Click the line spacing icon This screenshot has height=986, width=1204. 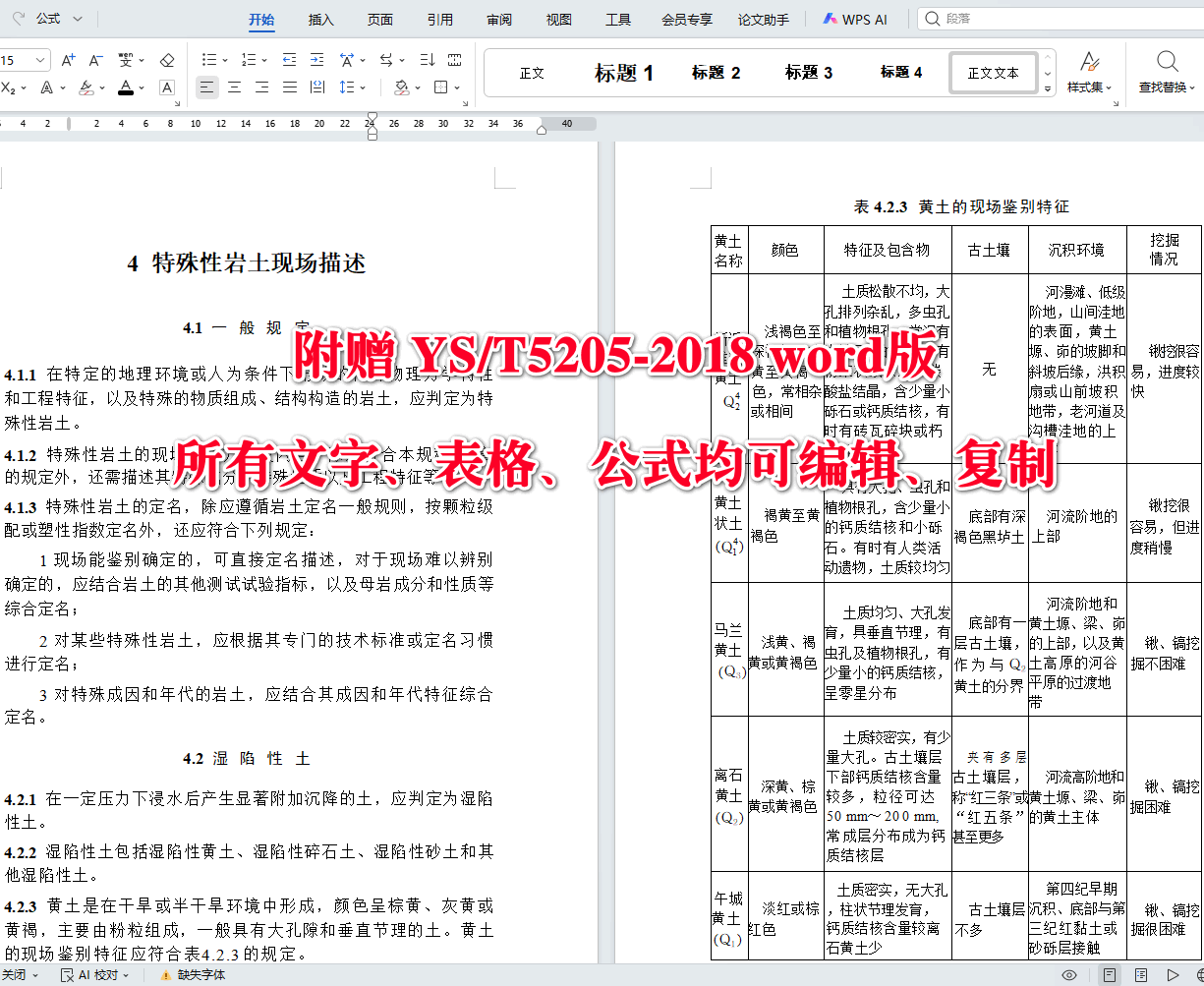point(346,87)
